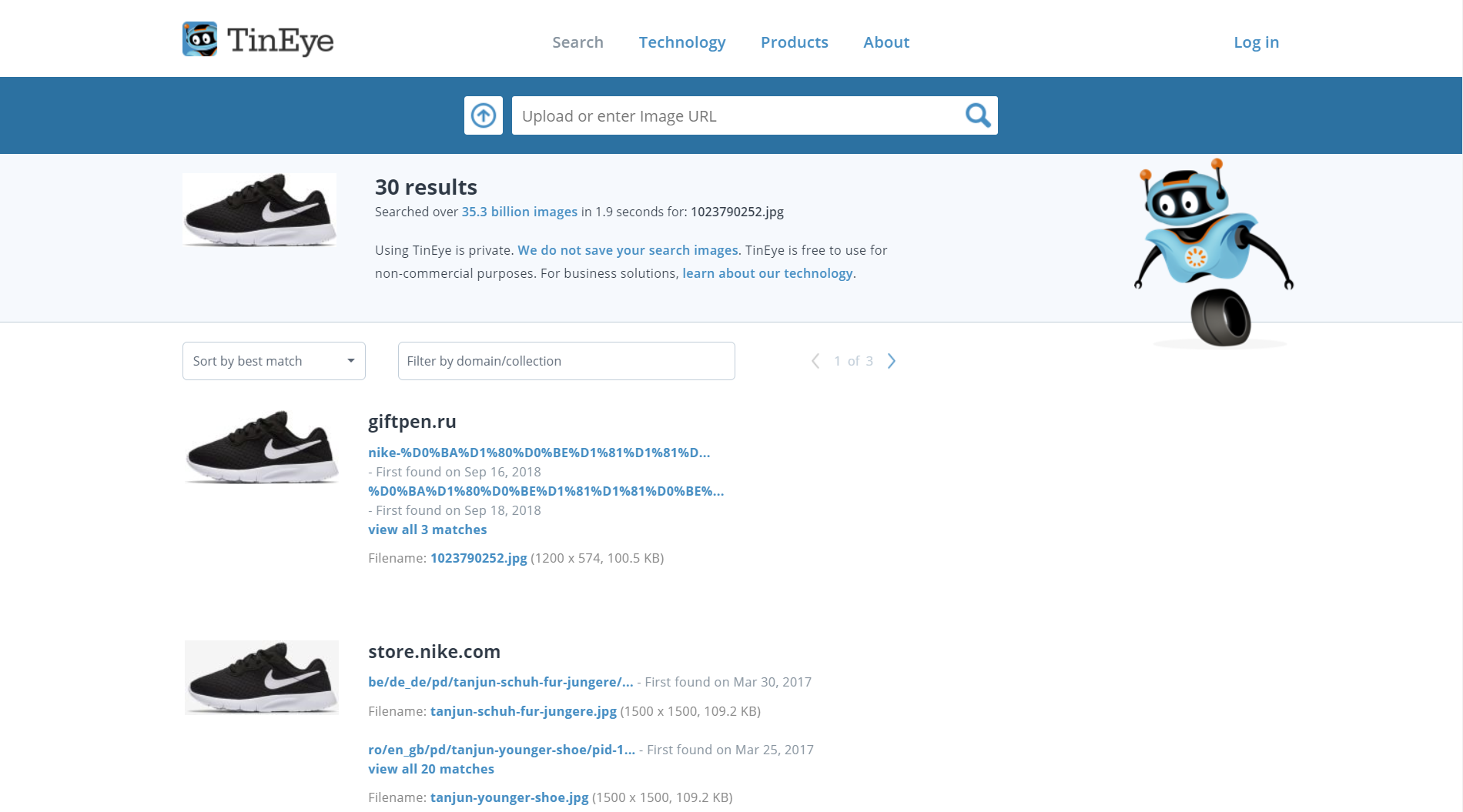Open the About menu item
This screenshot has width=1463, height=812.
[886, 42]
